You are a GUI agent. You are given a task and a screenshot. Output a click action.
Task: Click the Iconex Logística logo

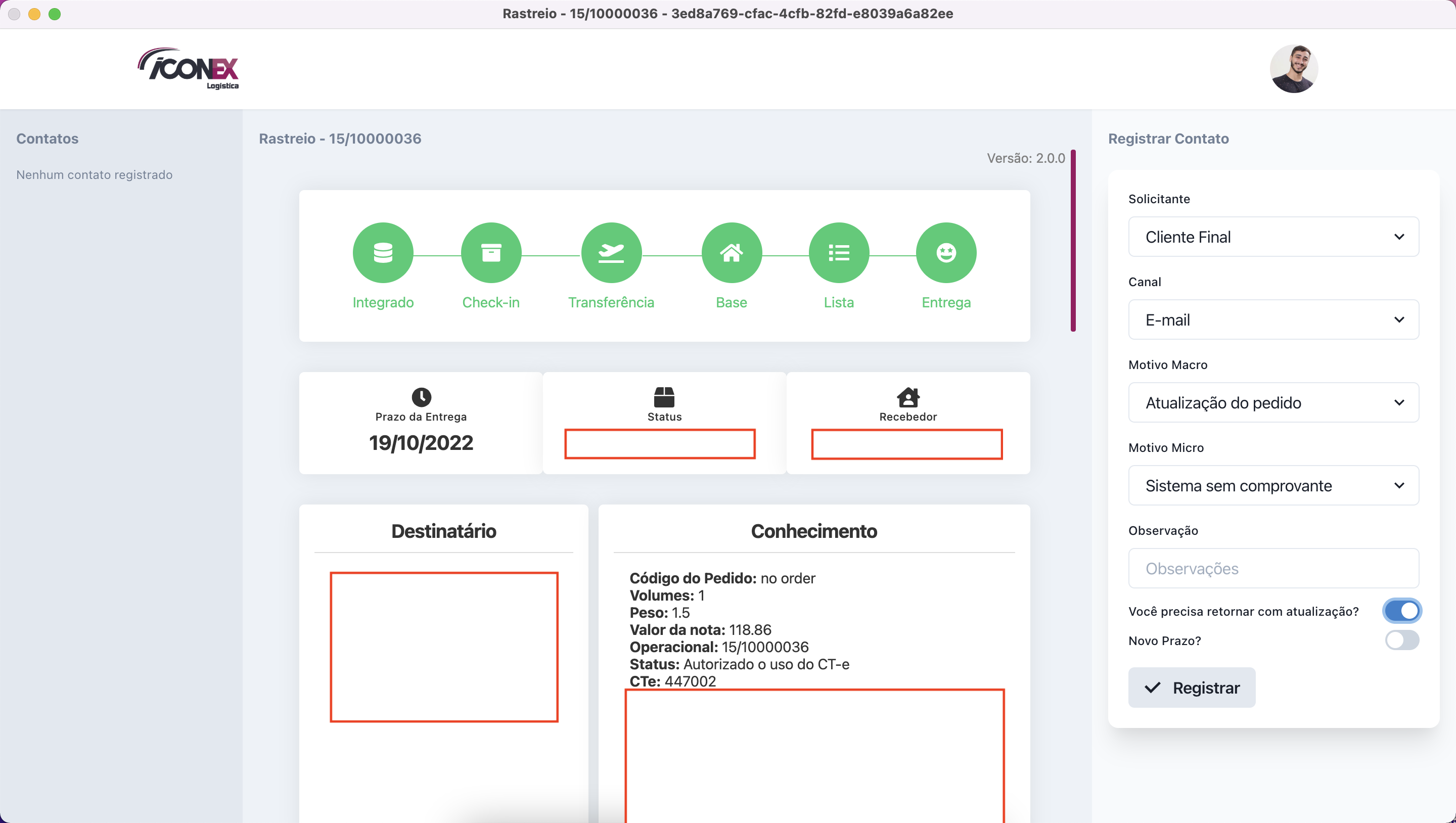point(189,69)
